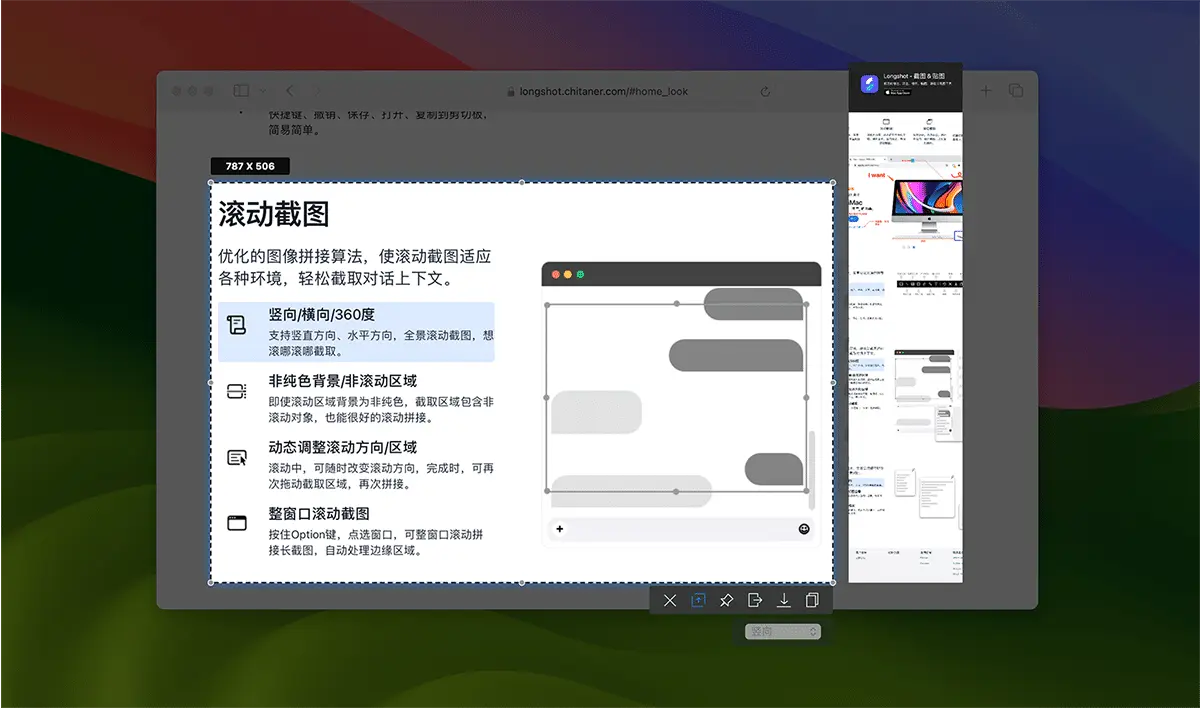Image resolution: width=1200 pixels, height=708 pixels.
Task: Open a new tab with the plus icon
Action: coord(985,89)
